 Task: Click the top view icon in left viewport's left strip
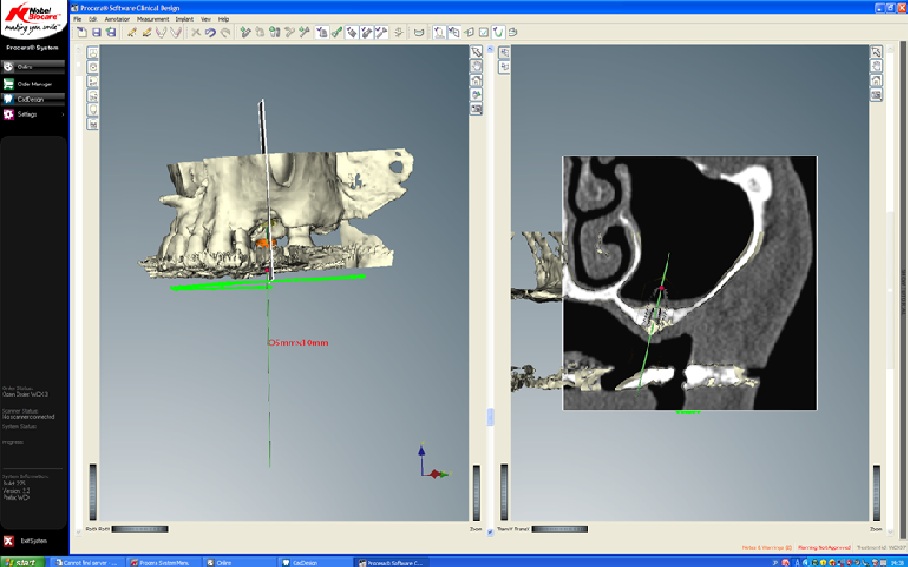(x=93, y=53)
